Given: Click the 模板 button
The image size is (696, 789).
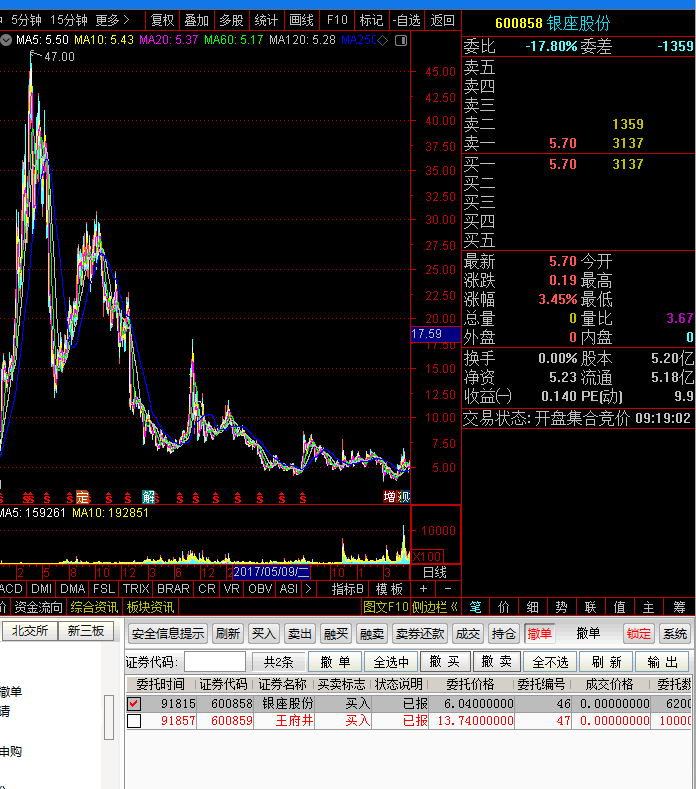Looking at the screenshot, I should tap(389, 589).
